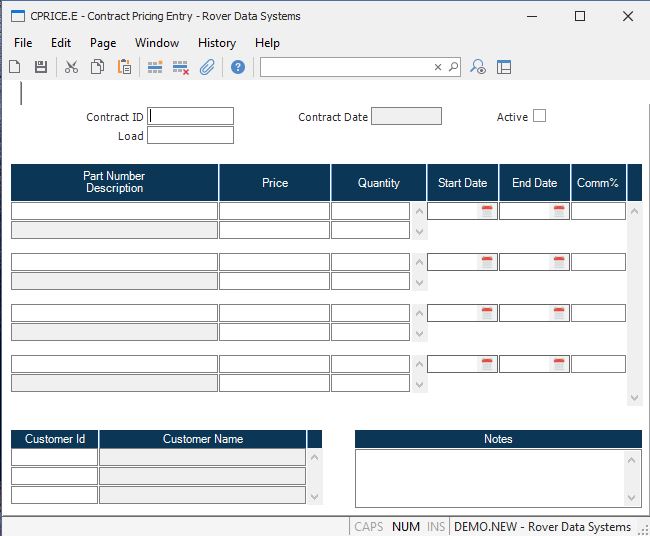Click the paperclip attachments icon

[x=207, y=67]
